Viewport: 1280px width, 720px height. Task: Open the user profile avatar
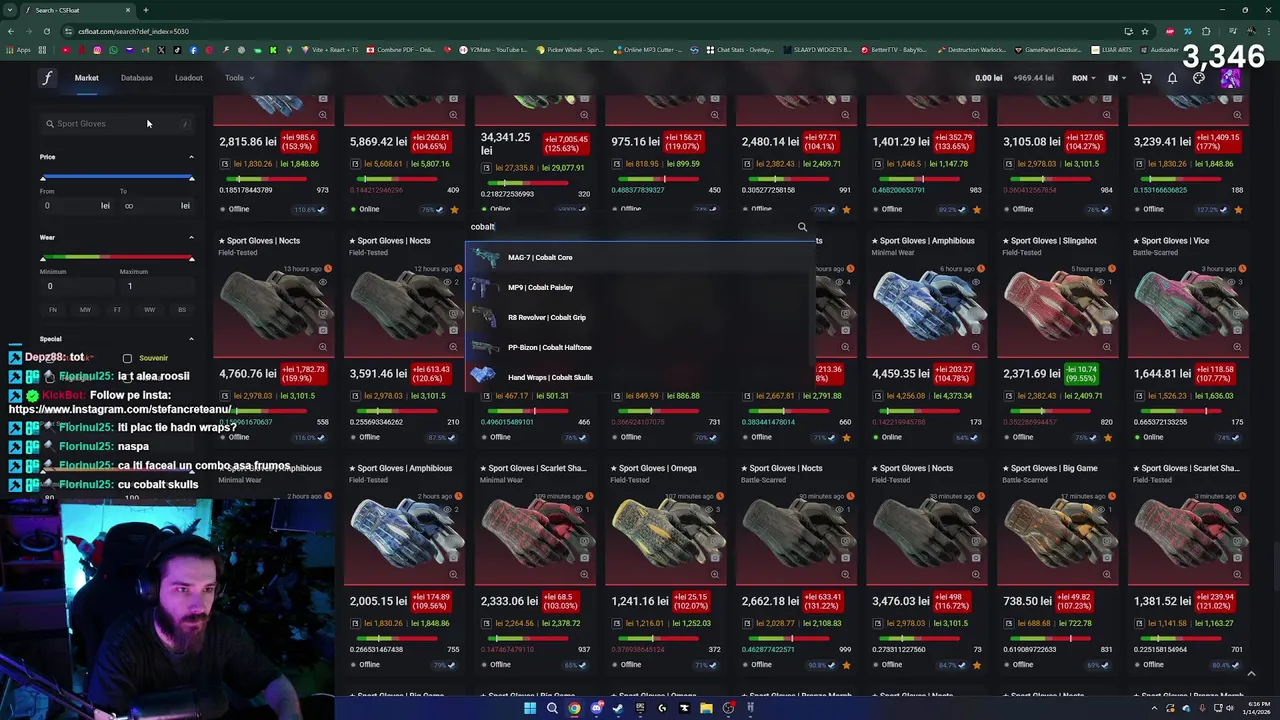pyautogui.click(x=1230, y=78)
